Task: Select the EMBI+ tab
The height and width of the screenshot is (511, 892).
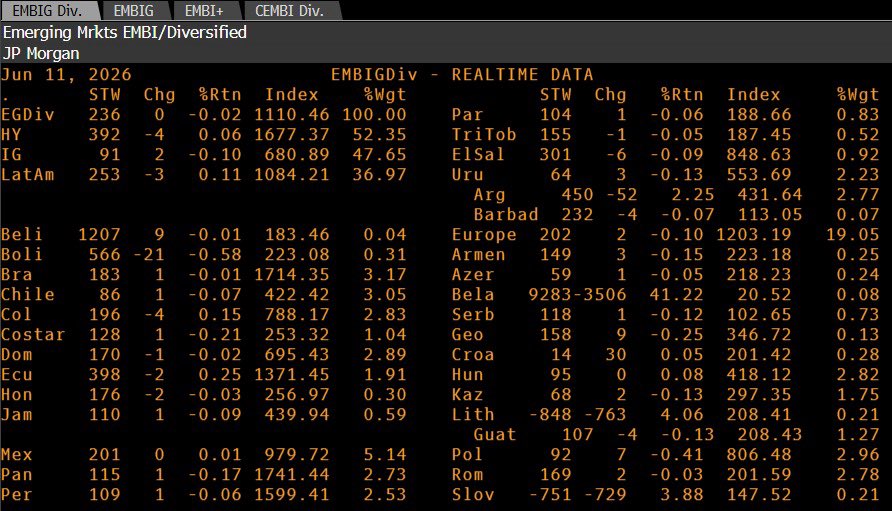Action: tap(205, 11)
